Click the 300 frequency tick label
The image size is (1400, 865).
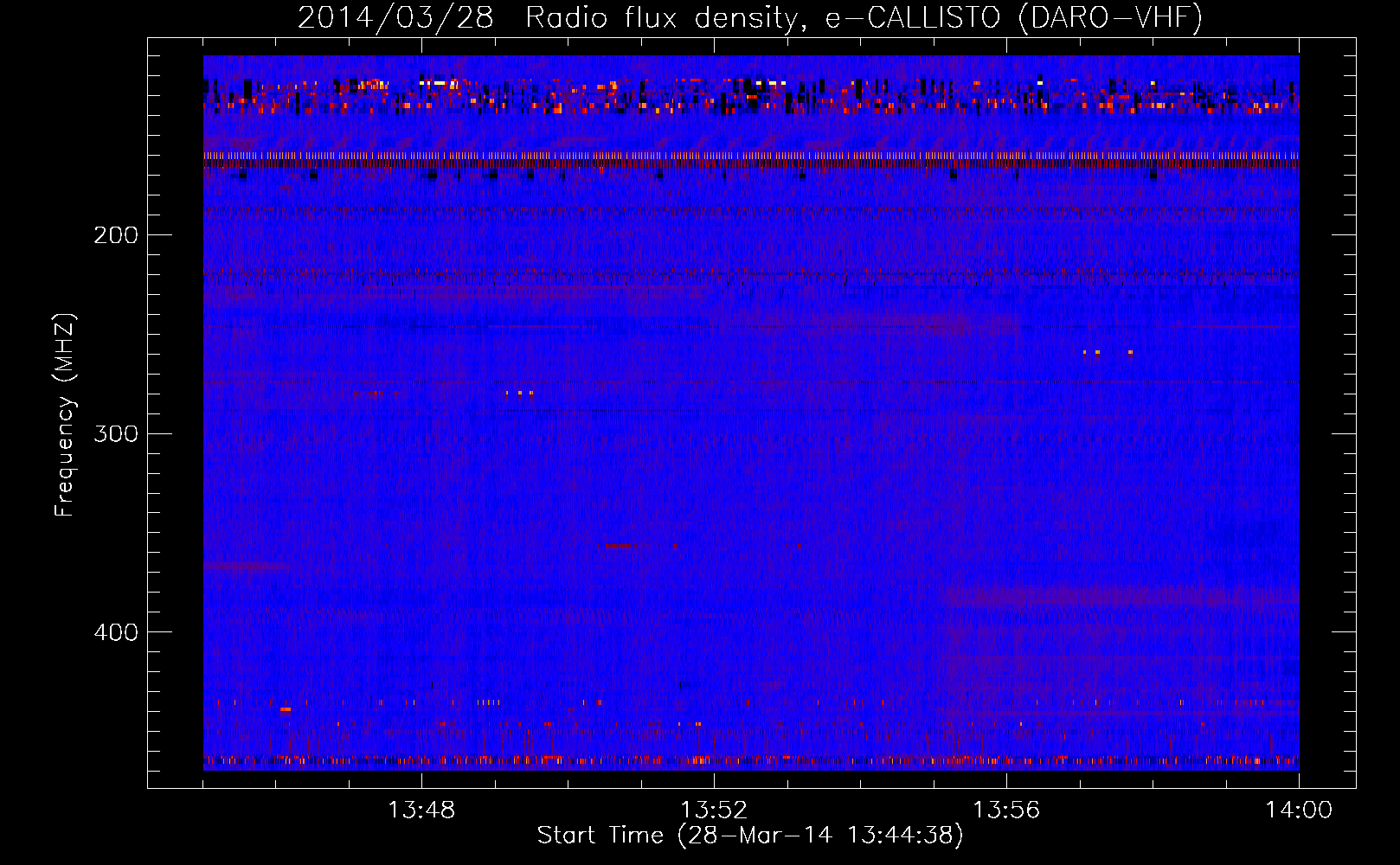coord(116,433)
